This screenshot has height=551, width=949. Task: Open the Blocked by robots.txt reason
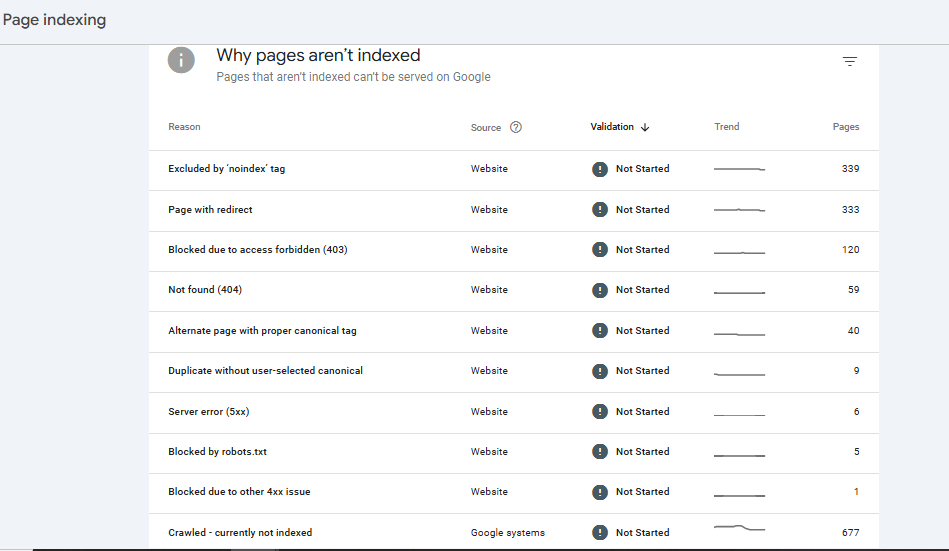coord(217,452)
